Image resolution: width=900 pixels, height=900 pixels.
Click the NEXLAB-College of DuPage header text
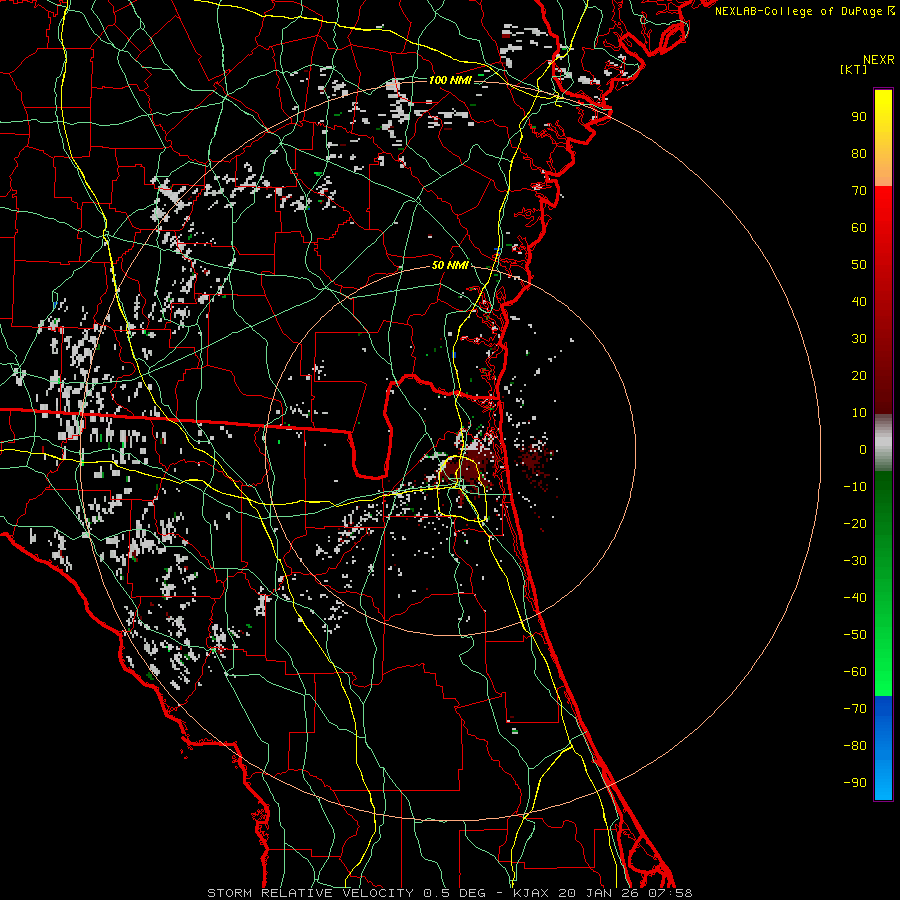pyautogui.click(x=804, y=11)
